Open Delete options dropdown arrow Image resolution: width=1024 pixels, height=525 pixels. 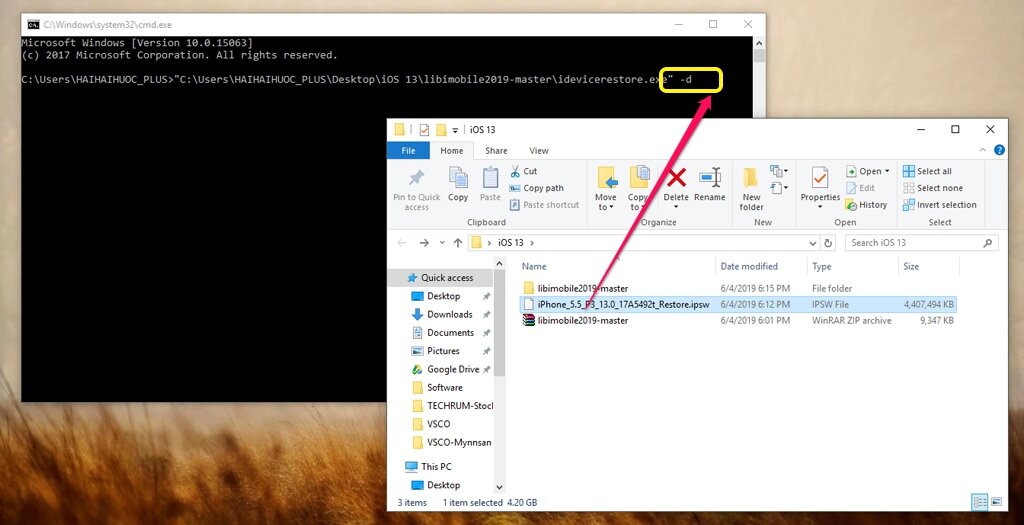677,207
